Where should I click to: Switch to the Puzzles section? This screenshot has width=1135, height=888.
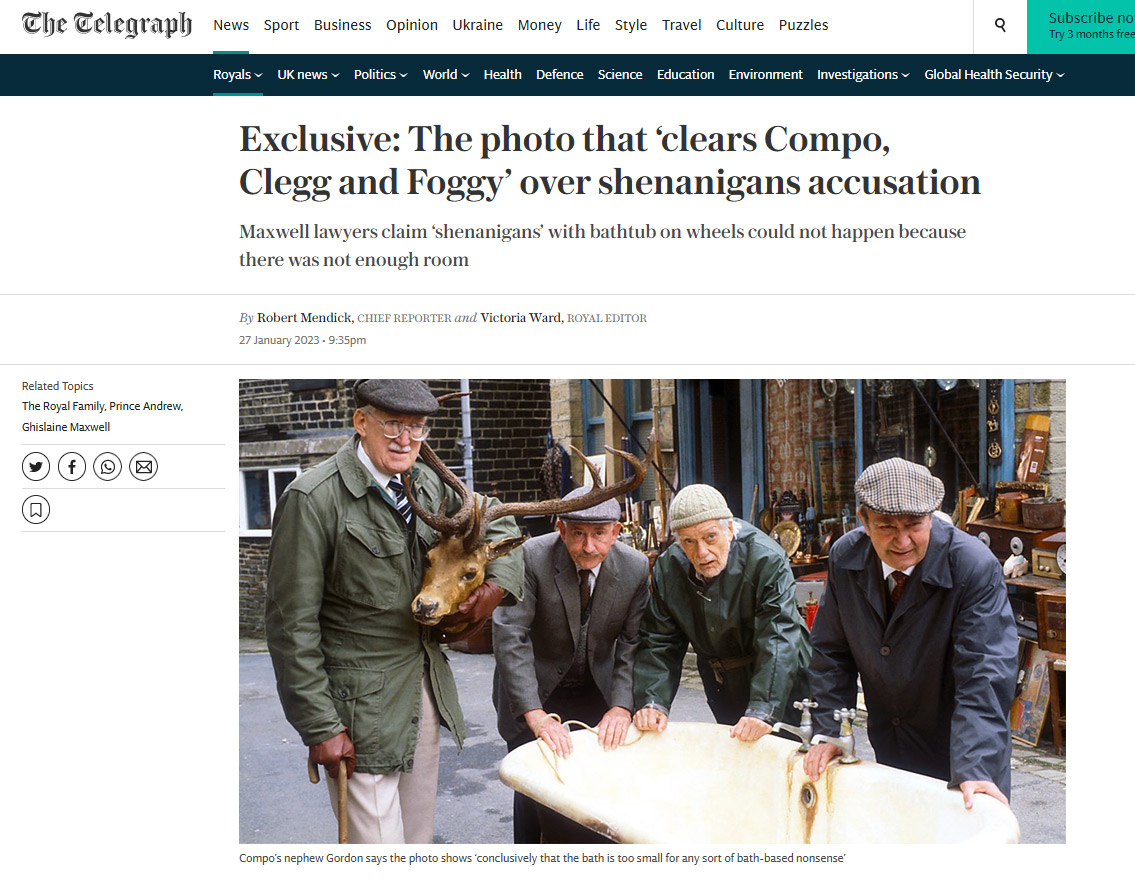tap(803, 25)
